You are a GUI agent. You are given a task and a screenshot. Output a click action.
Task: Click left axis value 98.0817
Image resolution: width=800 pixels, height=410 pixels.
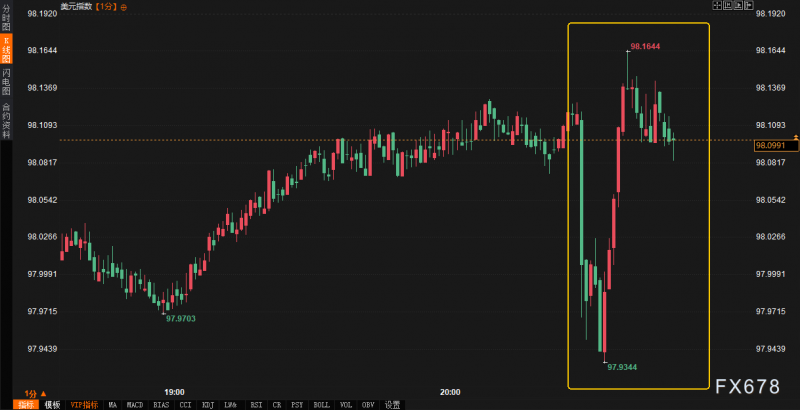[42, 162]
